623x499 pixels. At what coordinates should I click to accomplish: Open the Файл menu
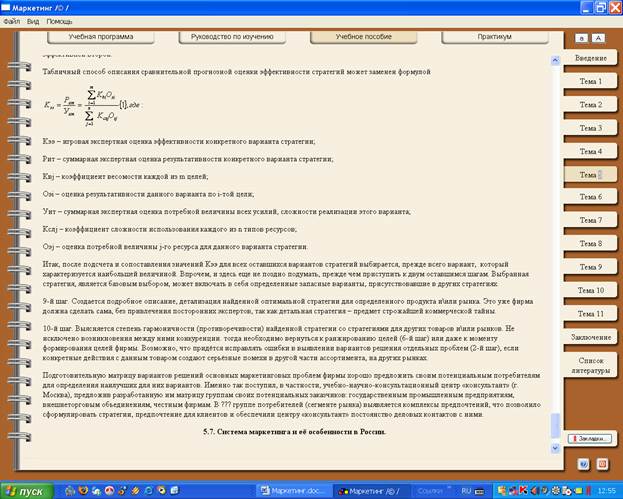[12, 21]
